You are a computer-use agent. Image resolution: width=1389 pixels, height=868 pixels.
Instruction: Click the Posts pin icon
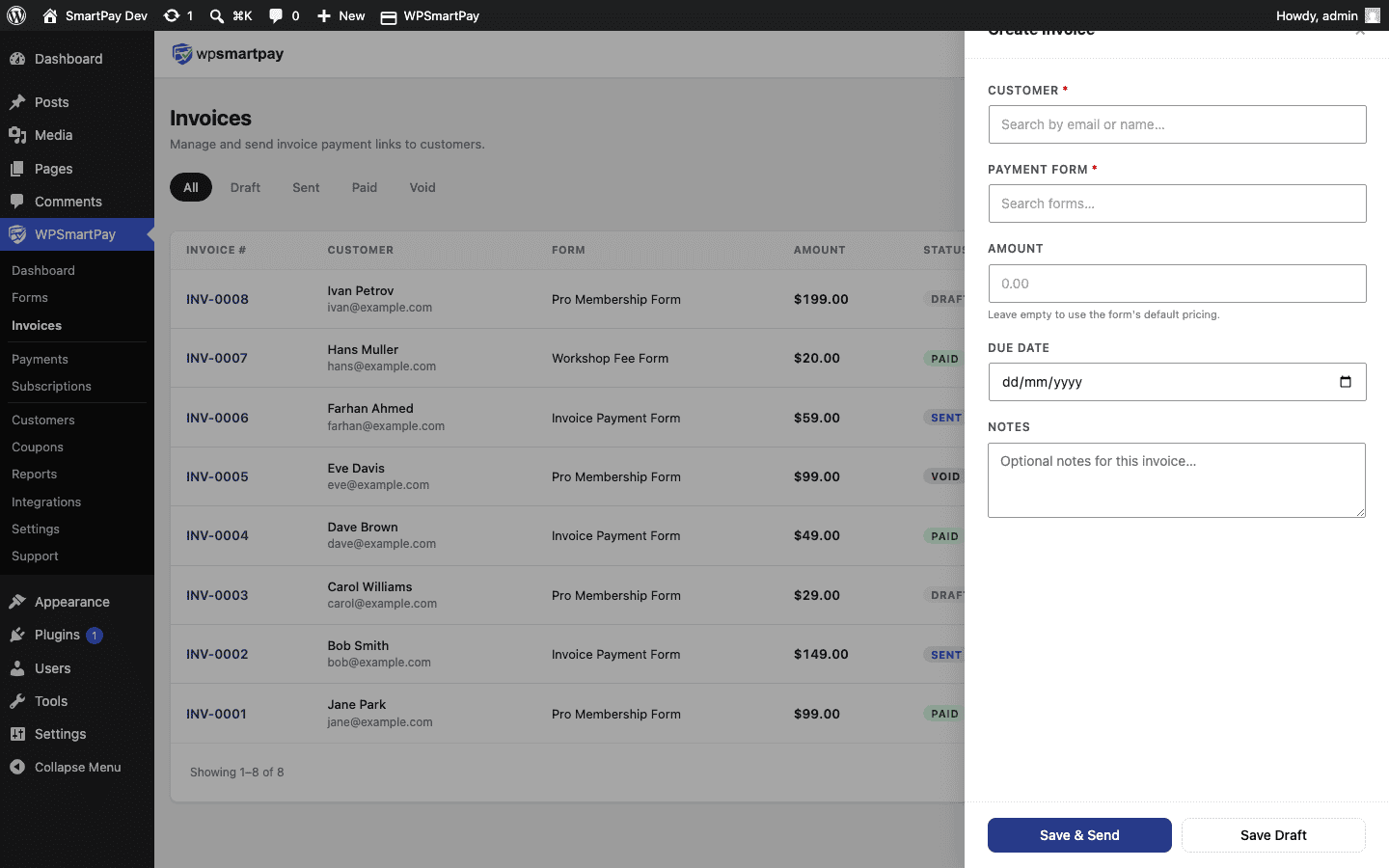click(x=17, y=102)
